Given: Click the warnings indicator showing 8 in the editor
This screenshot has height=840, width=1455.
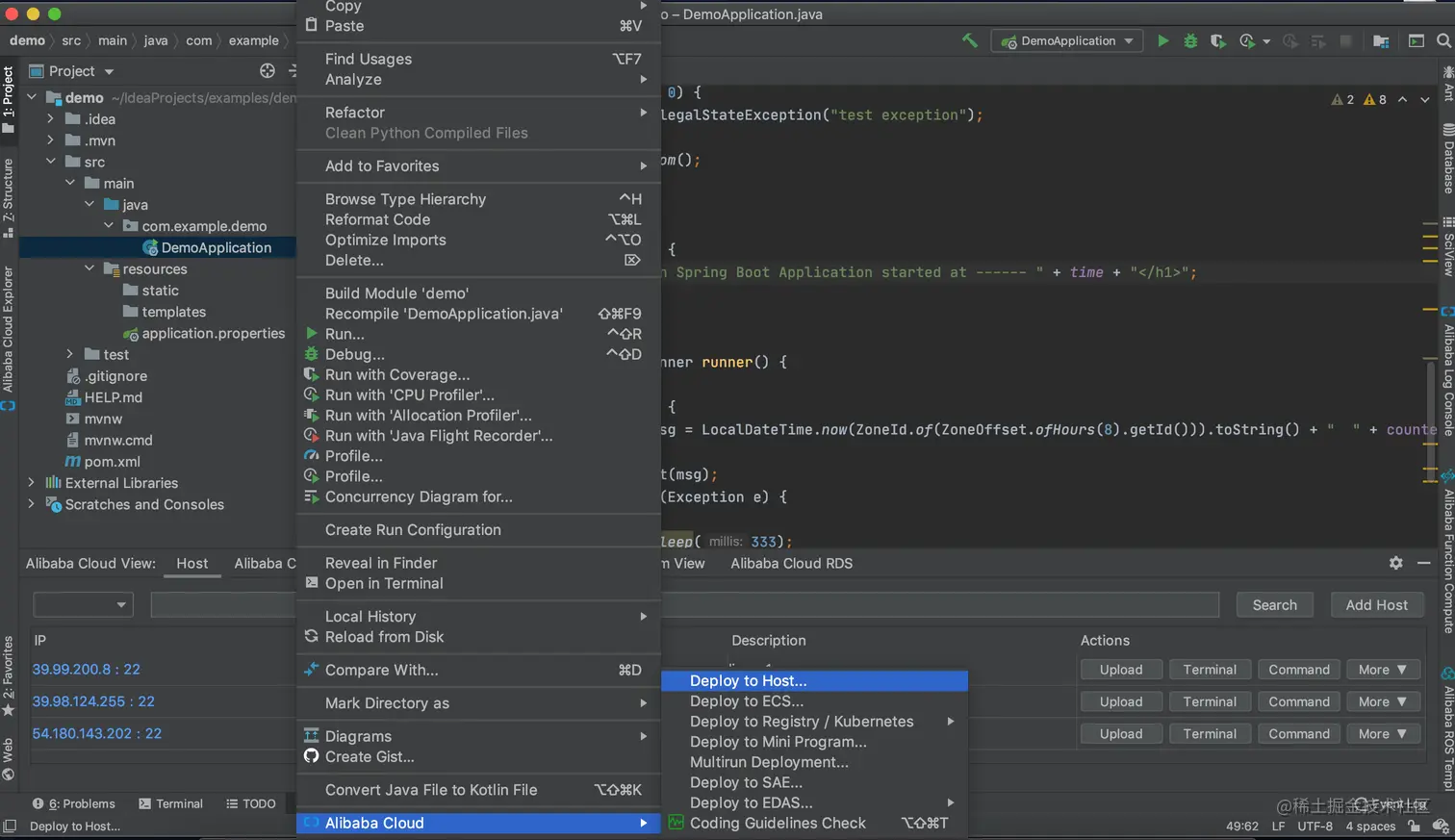Looking at the screenshot, I should coord(1375,99).
